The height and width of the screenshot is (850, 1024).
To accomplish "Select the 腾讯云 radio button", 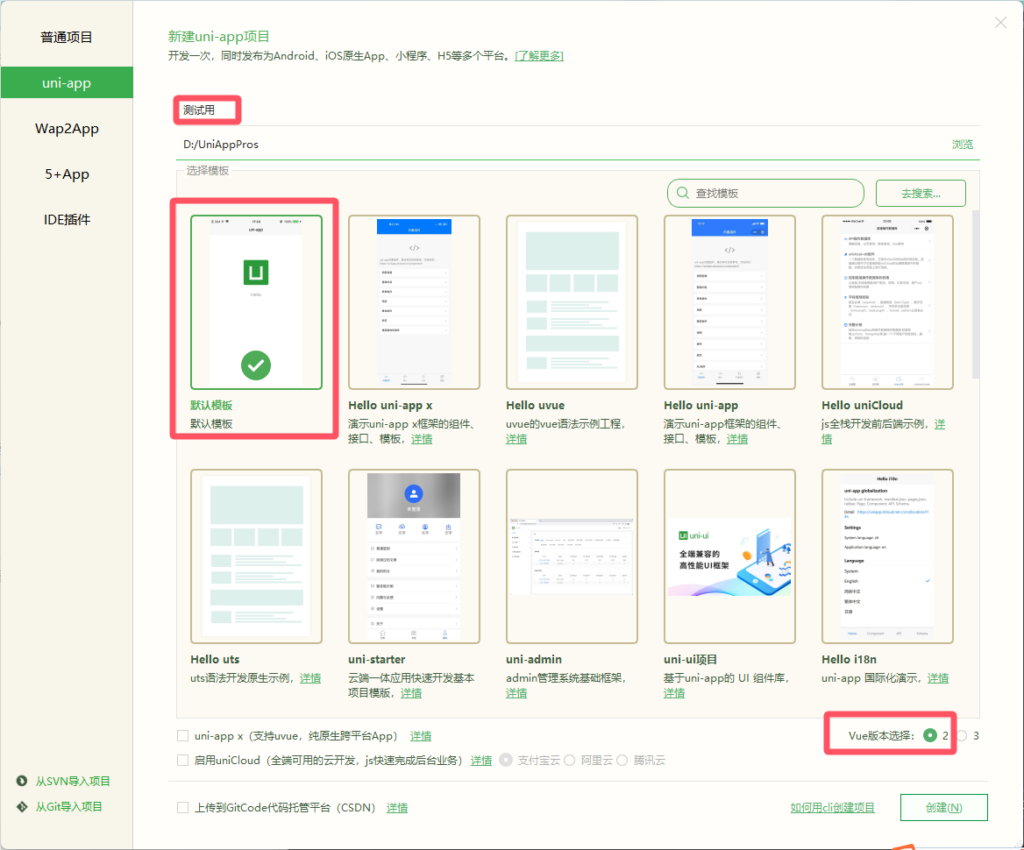I will 622,760.
